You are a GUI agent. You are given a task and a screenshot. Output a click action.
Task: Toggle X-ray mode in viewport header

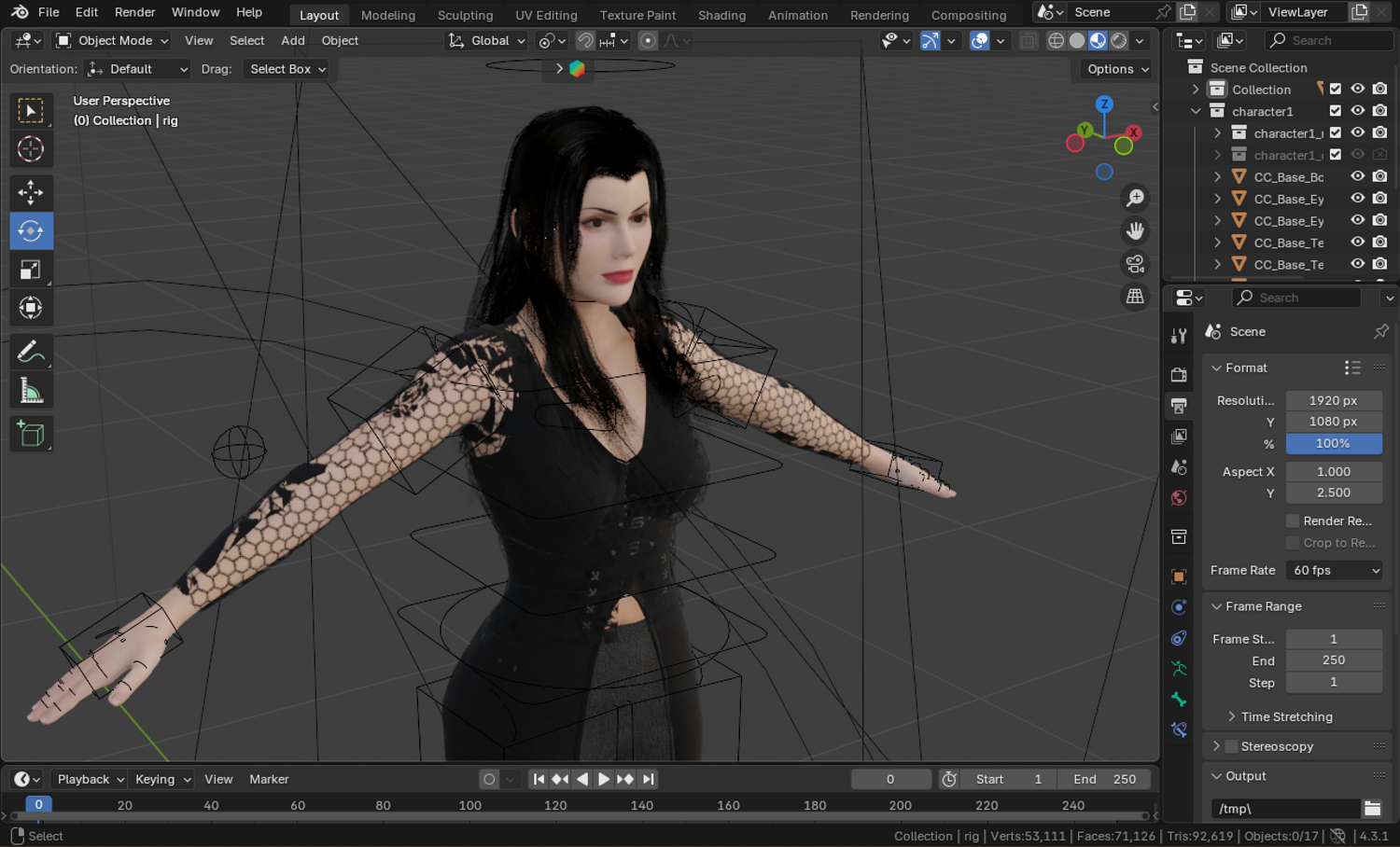click(x=1028, y=41)
